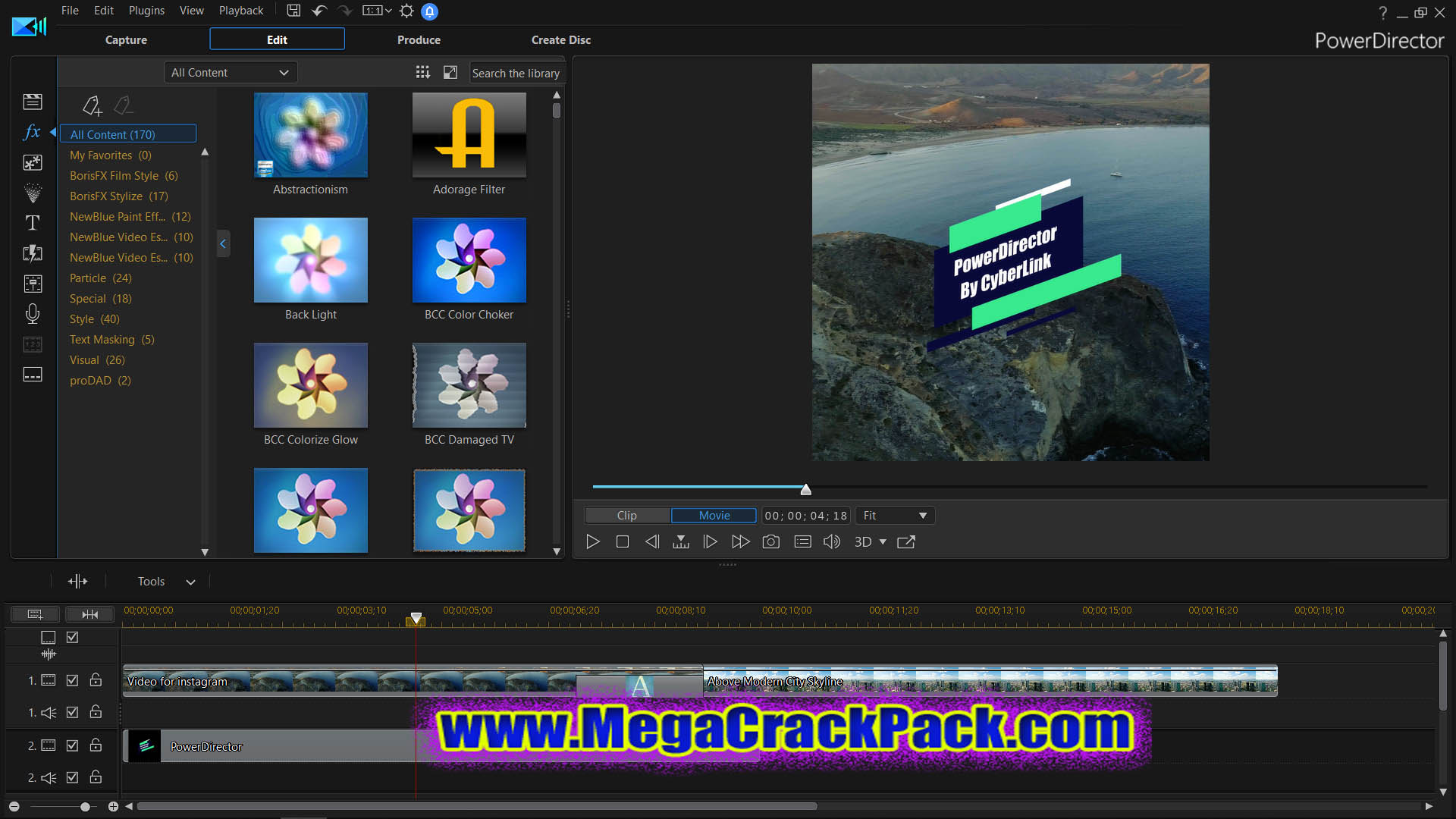Viewport: 1456px width, 819px height.
Task: Open the Transition Room icon
Action: point(33,253)
